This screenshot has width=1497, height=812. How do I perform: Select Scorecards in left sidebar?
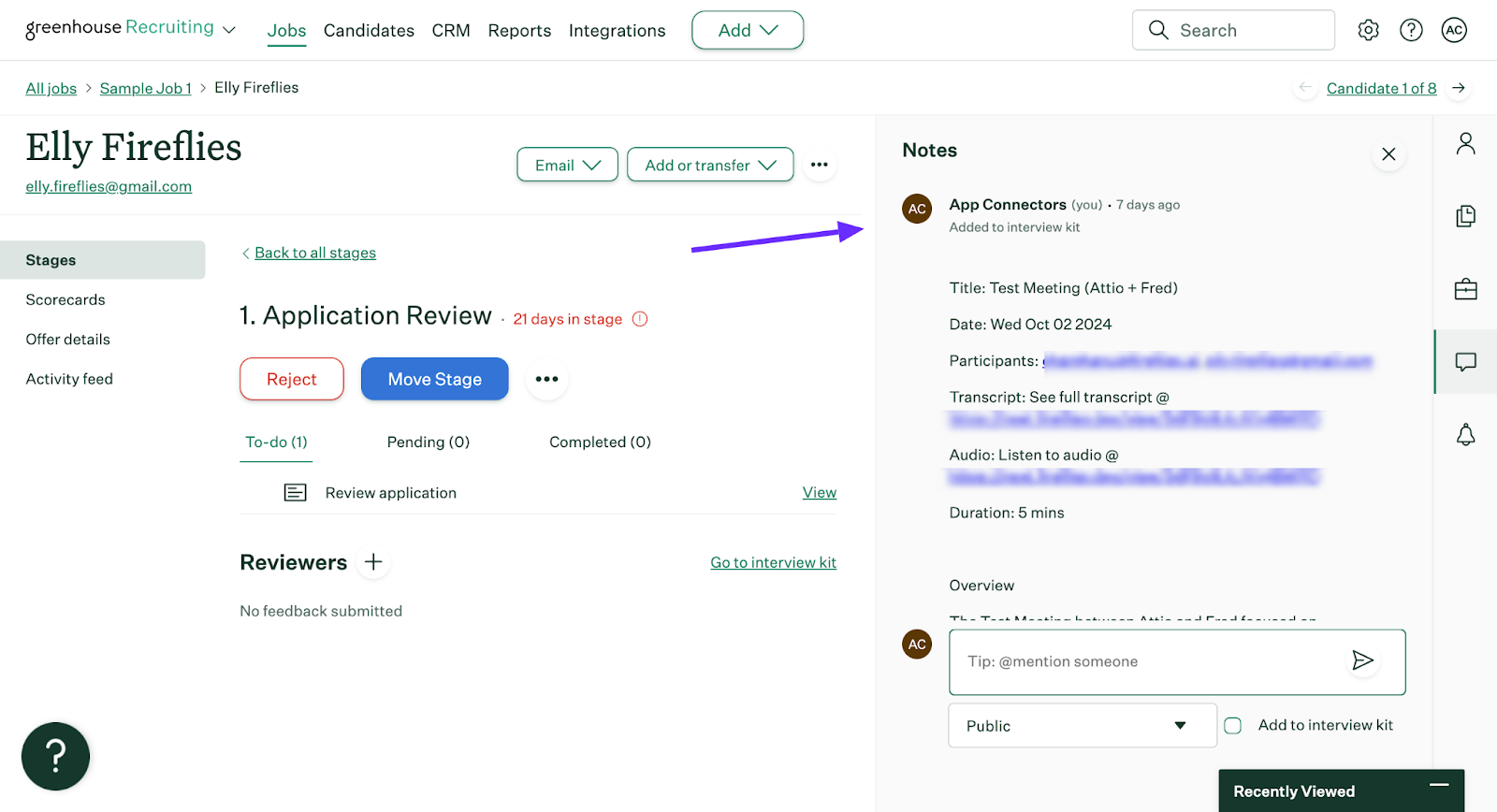(65, 299)
